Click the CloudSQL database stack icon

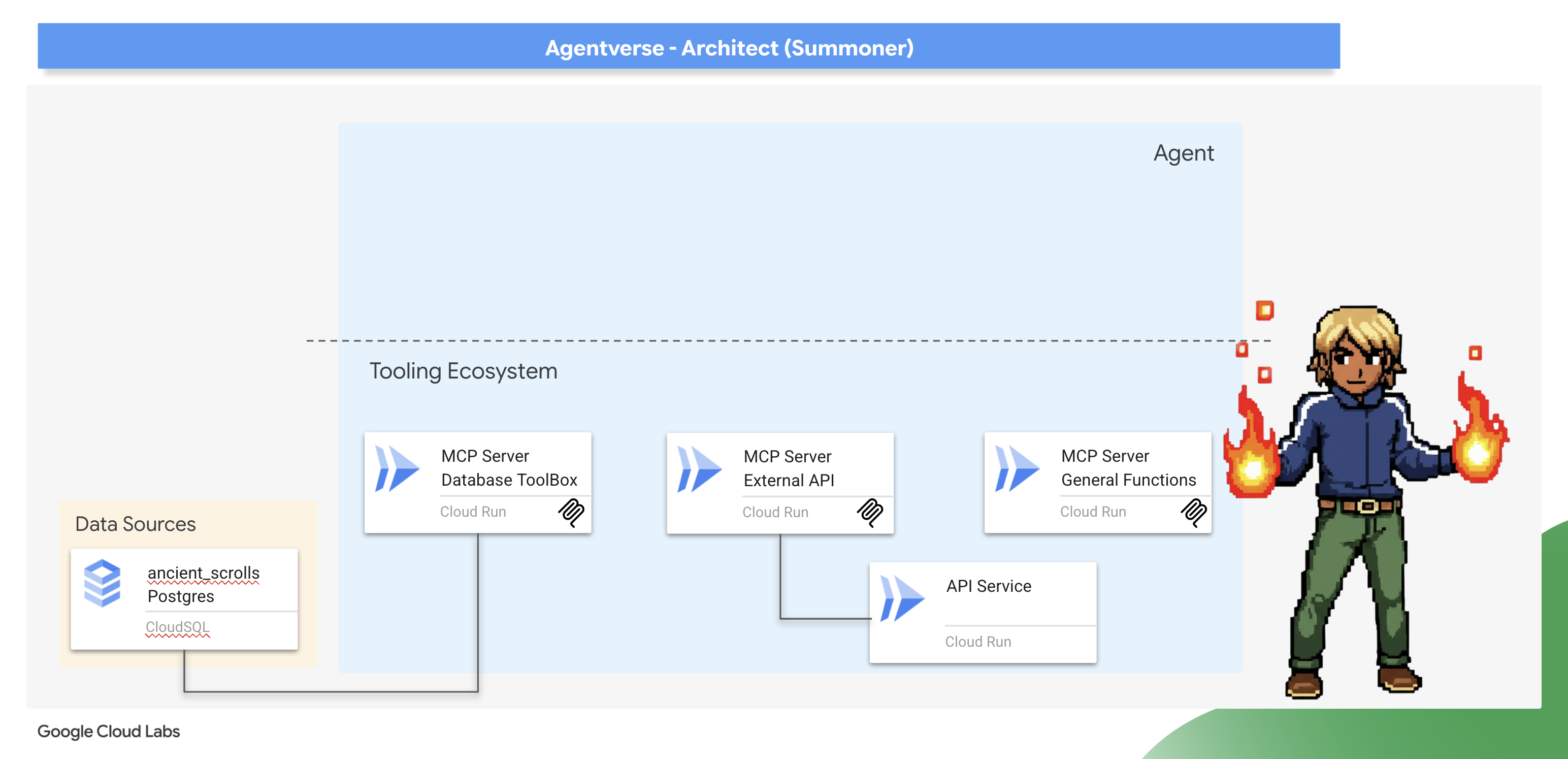(102, 582)
